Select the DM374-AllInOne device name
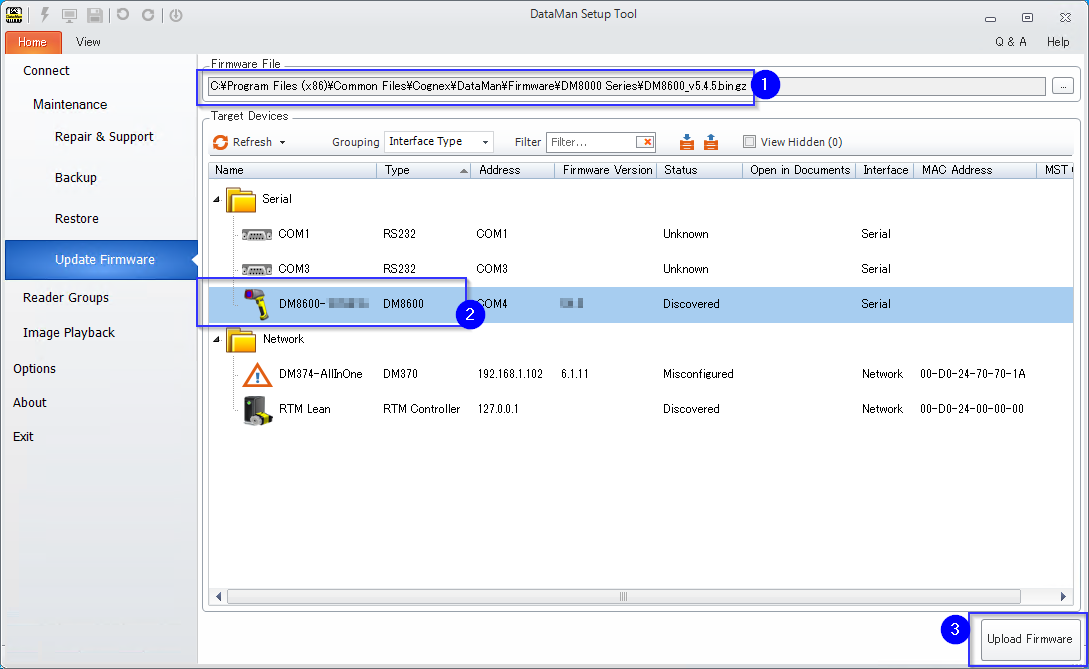 click(321, 374)
